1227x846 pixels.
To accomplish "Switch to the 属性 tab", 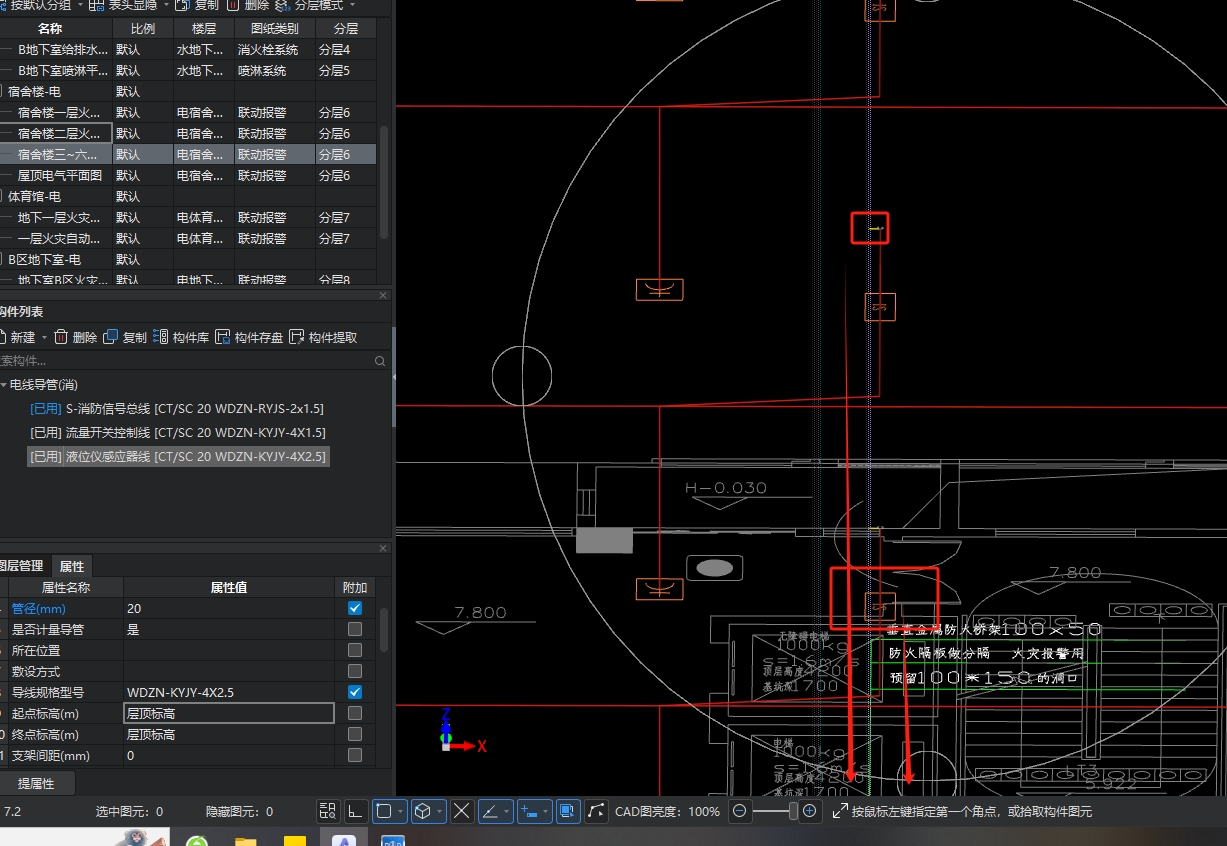I will tap(71, 566).
